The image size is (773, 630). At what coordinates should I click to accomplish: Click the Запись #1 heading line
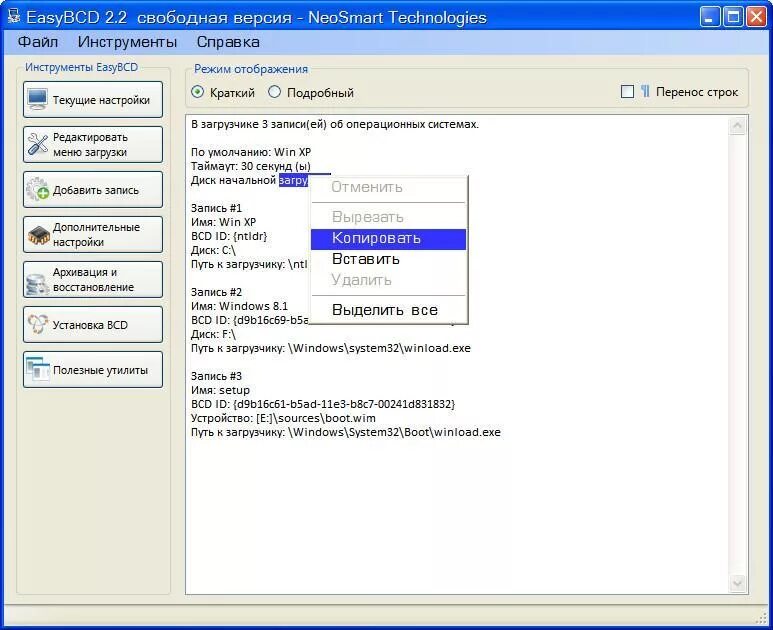click(x=216, y=208)
